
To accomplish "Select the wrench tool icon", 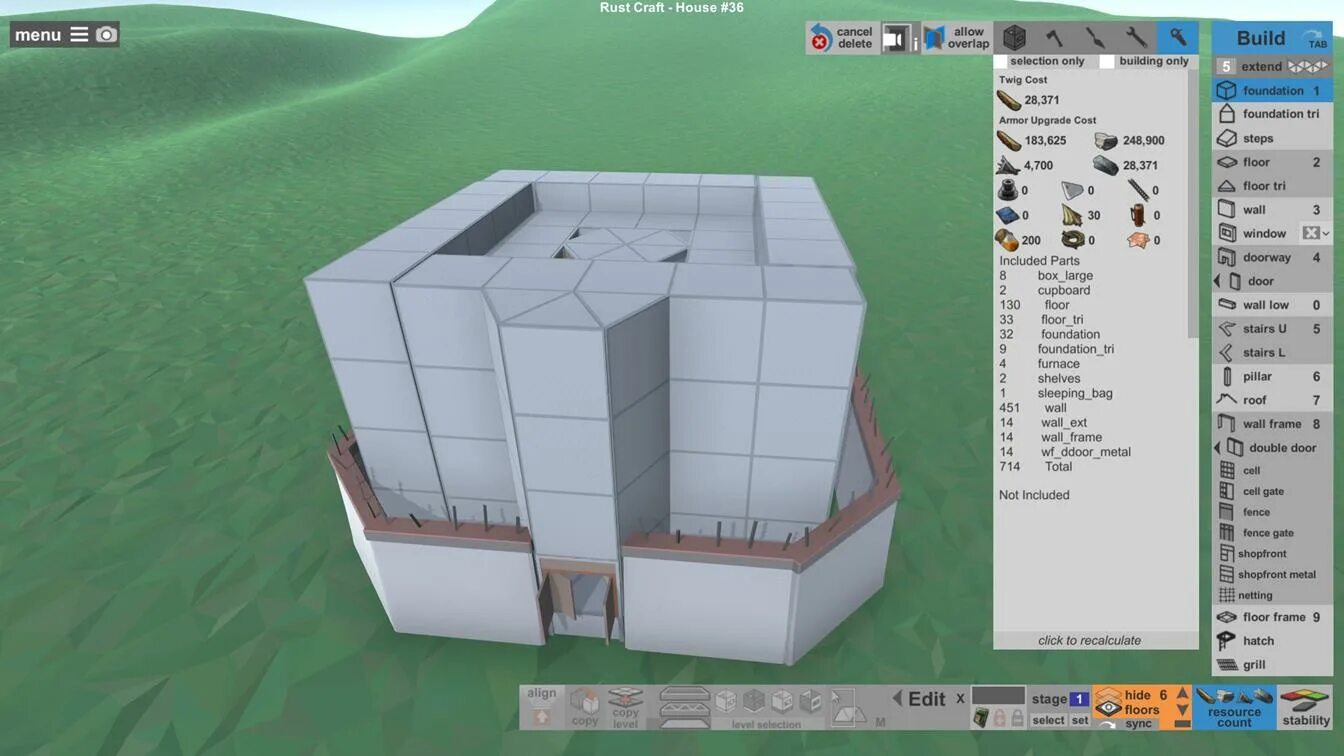I will tap(1137, 38).
